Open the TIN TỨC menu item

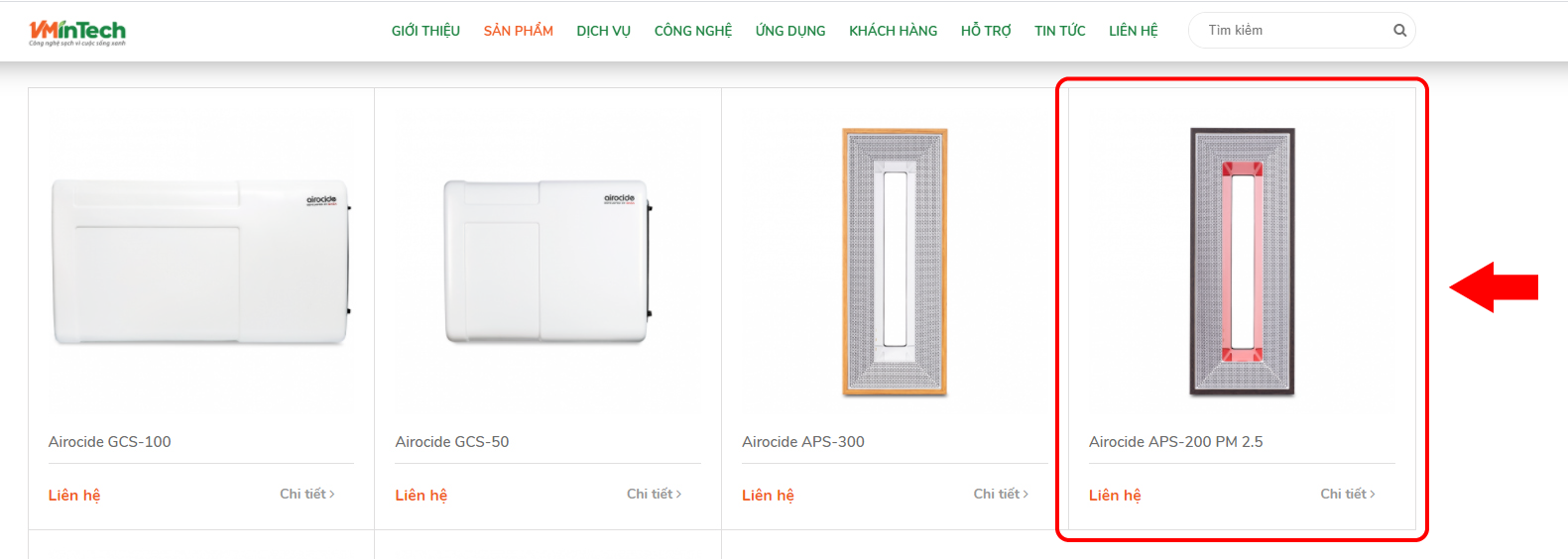[x=1060, y=31]
